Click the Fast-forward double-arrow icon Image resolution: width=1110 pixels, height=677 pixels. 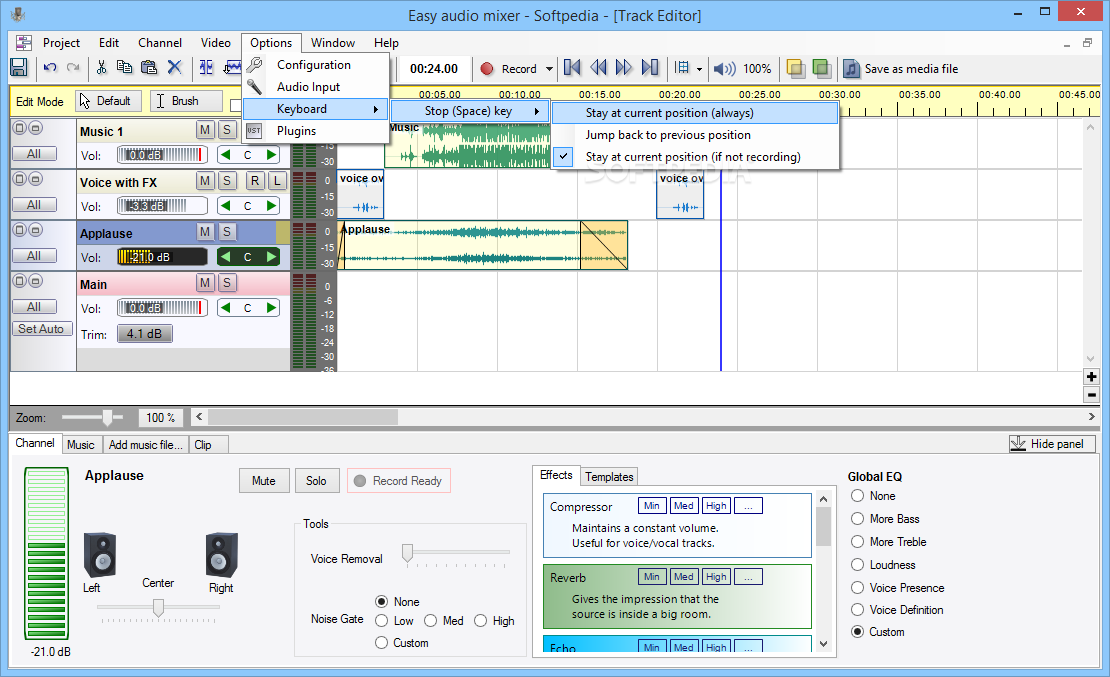pos(624,68)
